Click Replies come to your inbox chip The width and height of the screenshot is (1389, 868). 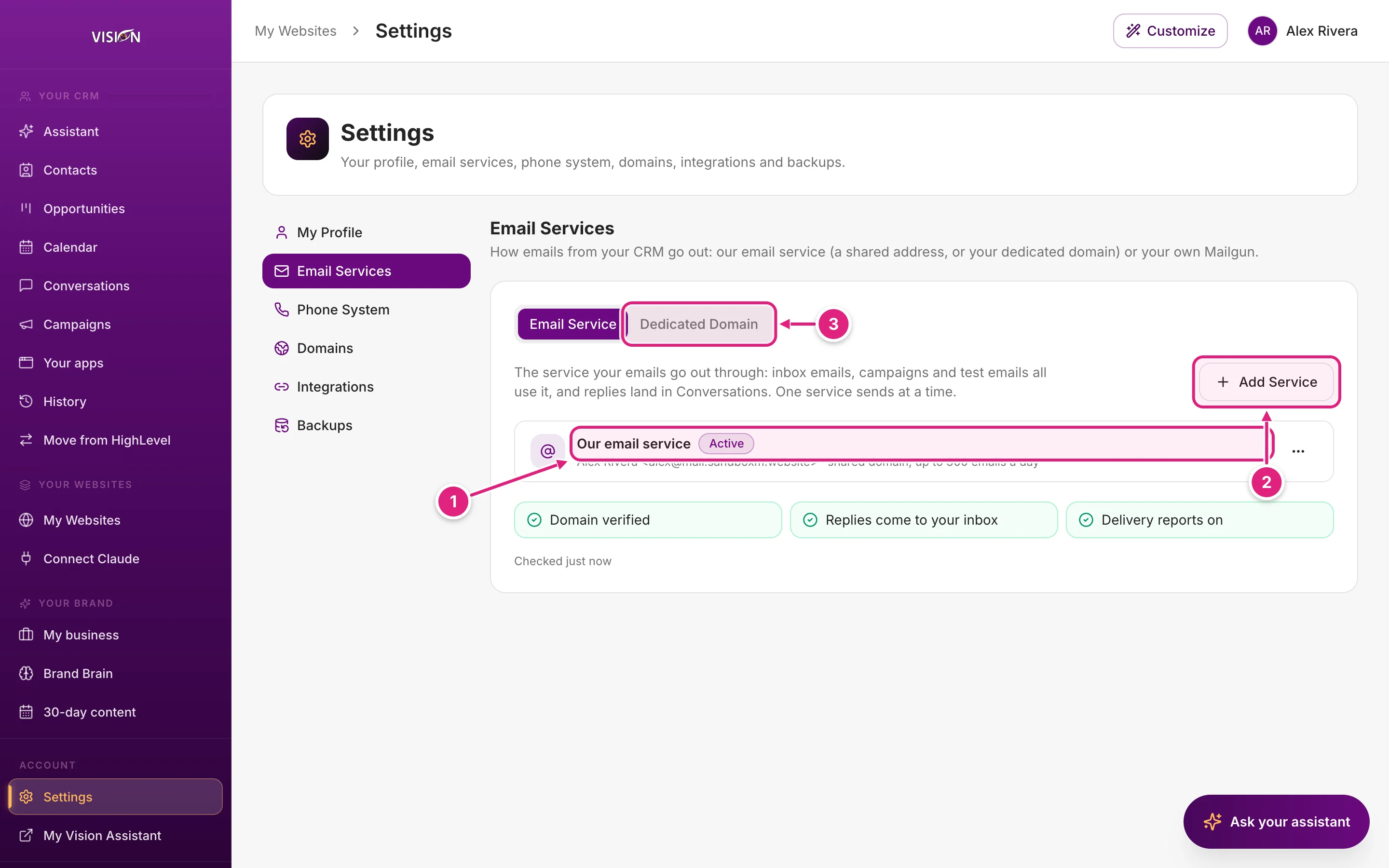tap(924, 519)
